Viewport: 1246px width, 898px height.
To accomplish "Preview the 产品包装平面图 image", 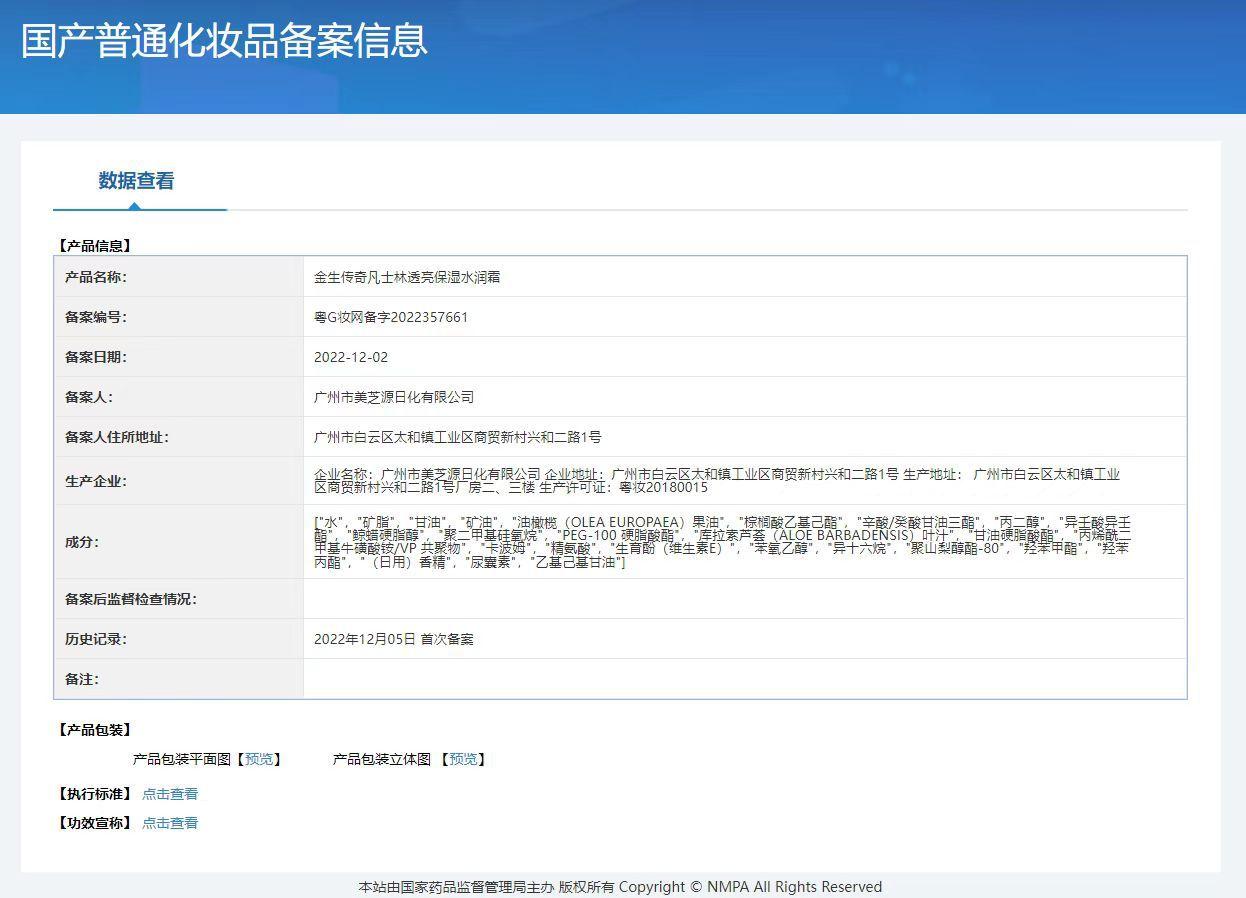I will 259,759.
